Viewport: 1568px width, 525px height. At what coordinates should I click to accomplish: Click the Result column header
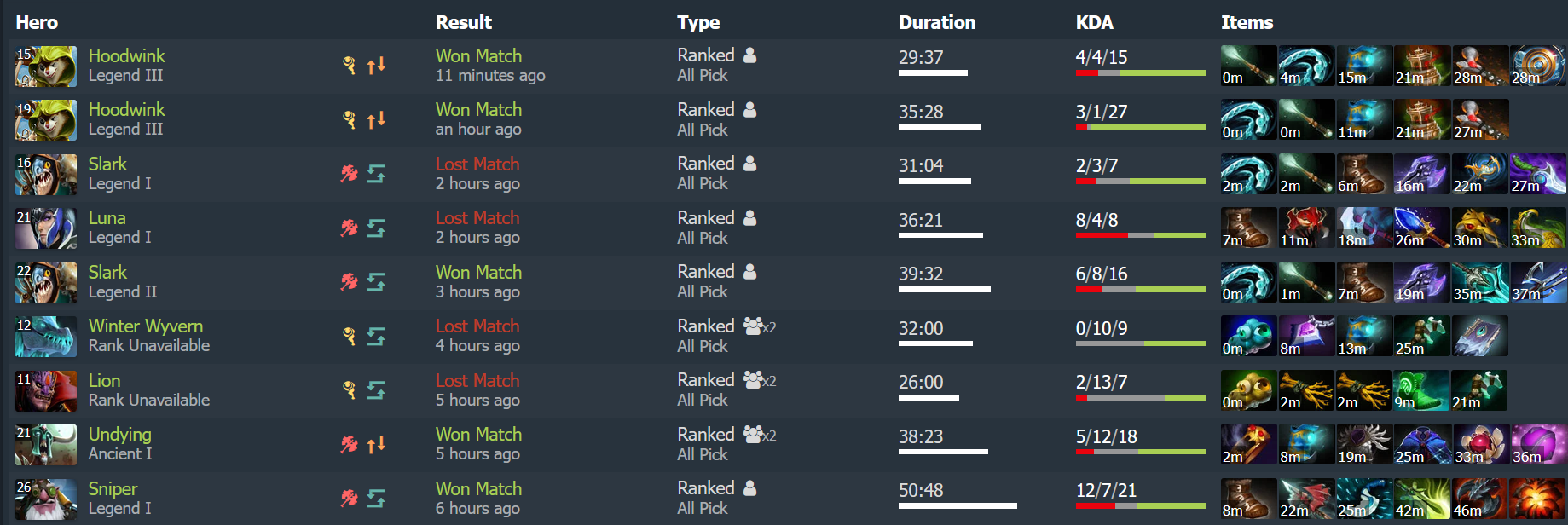(x=464, y=23)
